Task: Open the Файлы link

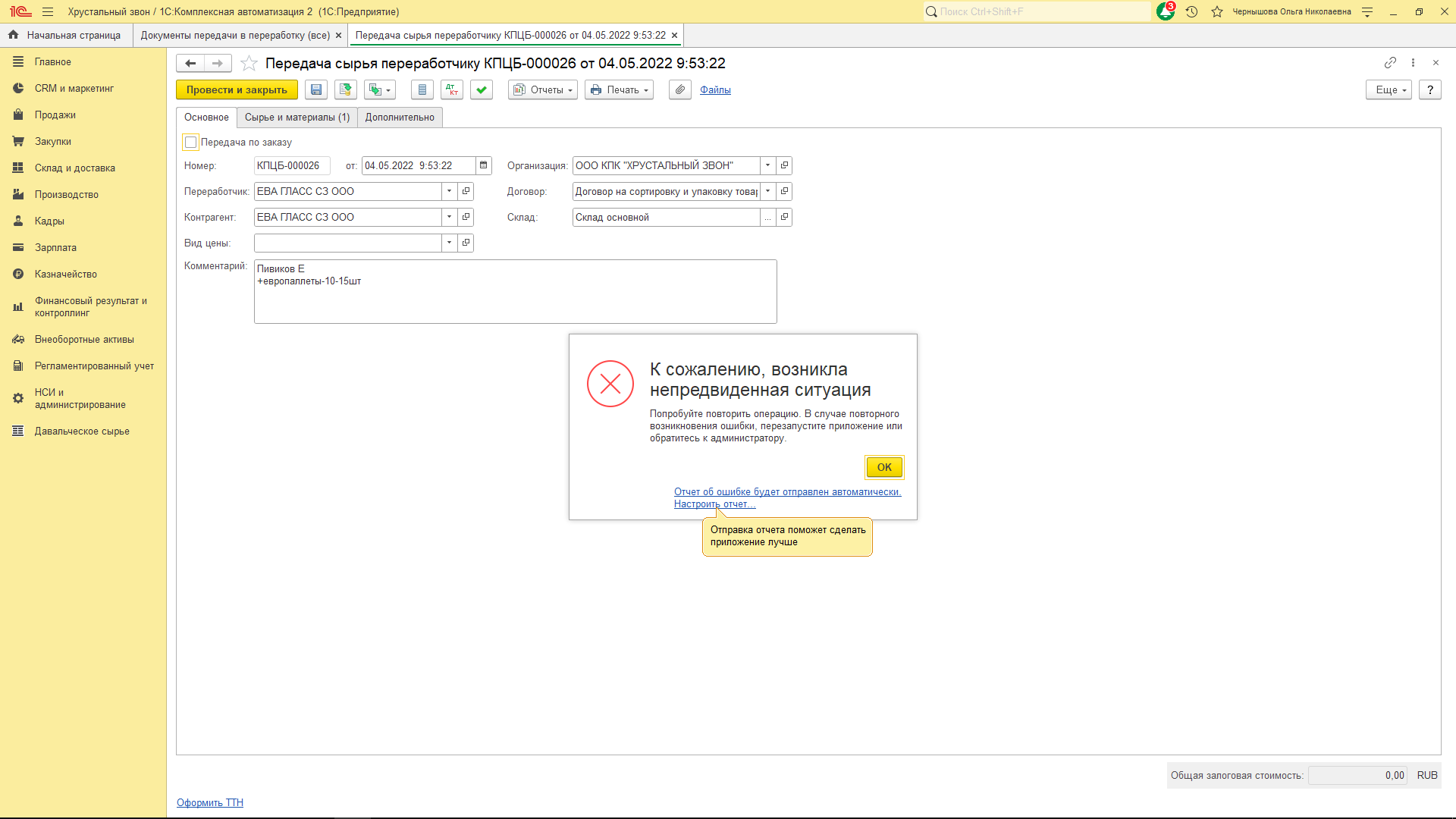Action: tap(715, 89)
